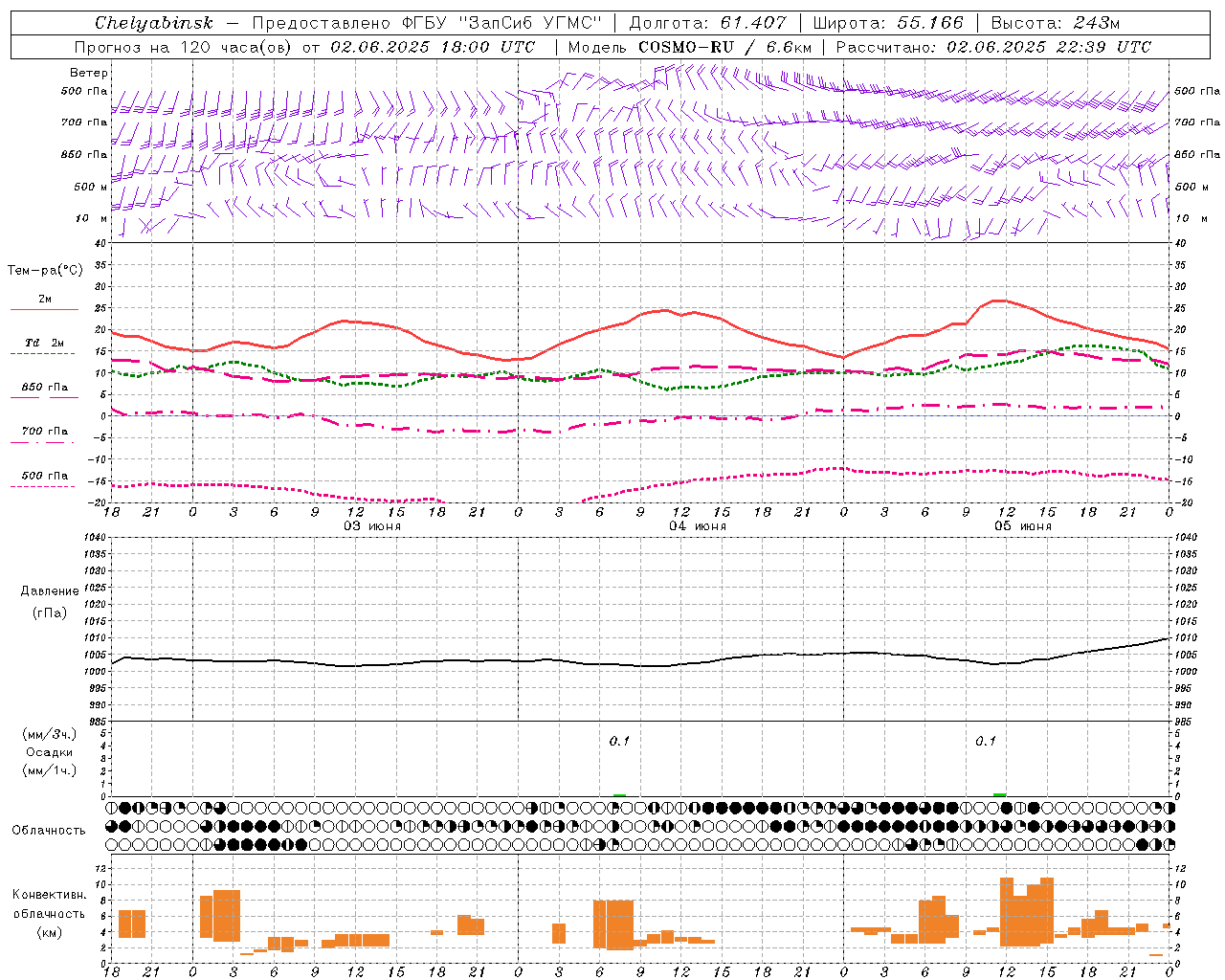This screenshot has width=1225, height=980.
Task: Select the Прогноз на 120 часа(ов) forecast header text
Action: click(185, 47)
